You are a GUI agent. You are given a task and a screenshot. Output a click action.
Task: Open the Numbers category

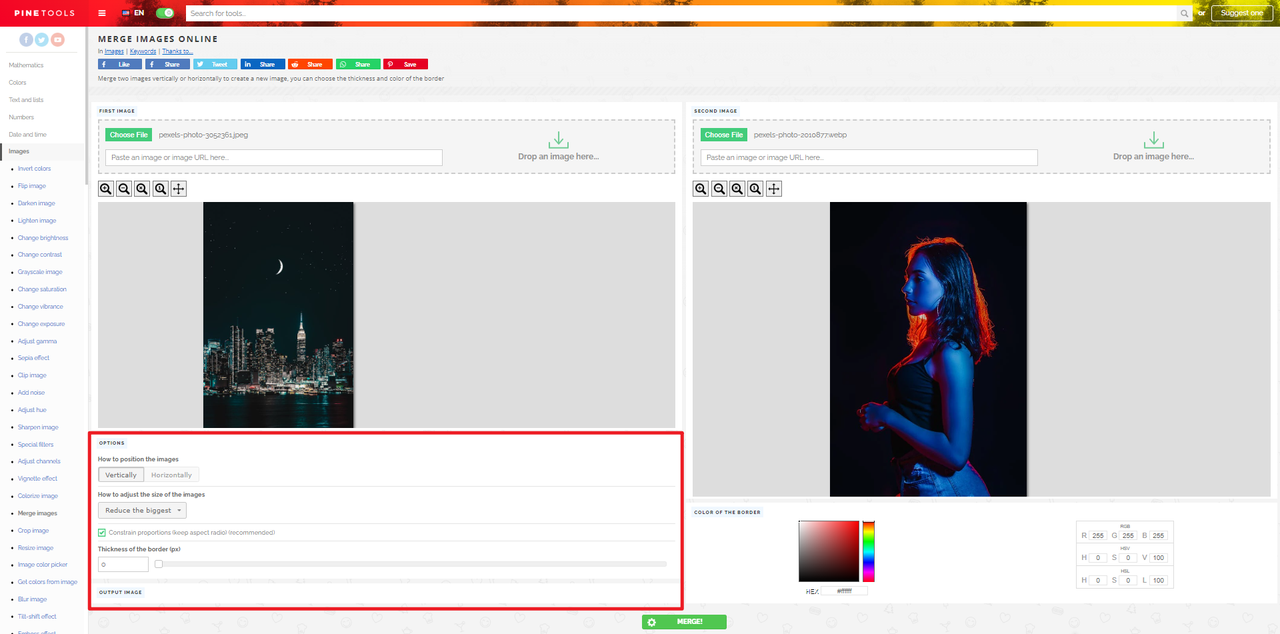21,117
